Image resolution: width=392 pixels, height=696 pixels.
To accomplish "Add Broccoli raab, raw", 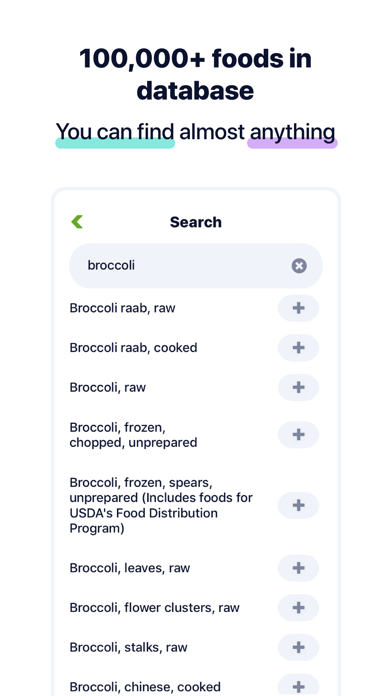I will tap(298, 308).
